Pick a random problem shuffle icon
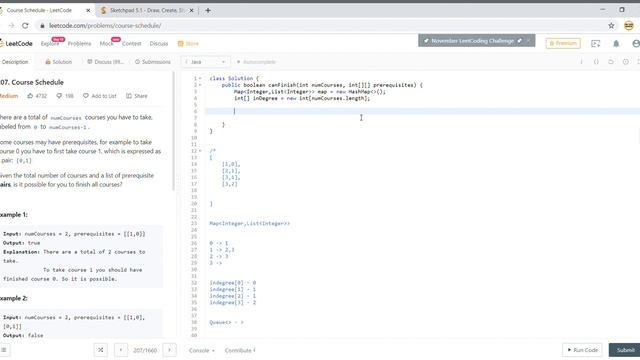Image resolution: width=640 pixels, height=360 pixels. click(100, 350)
